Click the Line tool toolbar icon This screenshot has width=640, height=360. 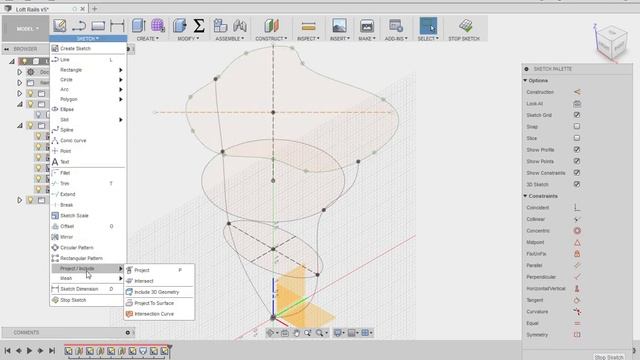79,26
